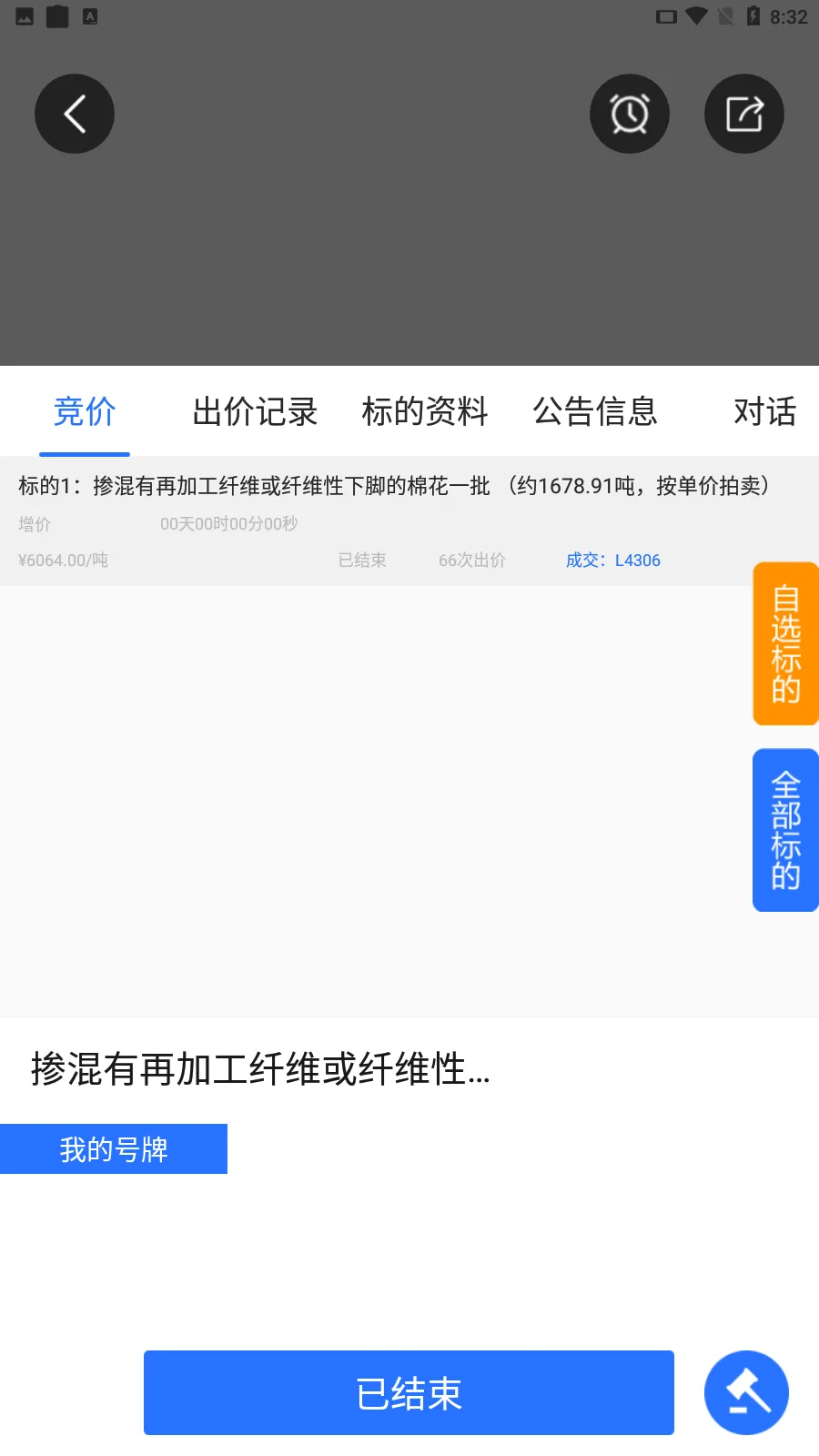The width and height of the screenshot is (819, 1456).
Task: Switch to the 出价记录 tab
Action: [x=255, y=411]
